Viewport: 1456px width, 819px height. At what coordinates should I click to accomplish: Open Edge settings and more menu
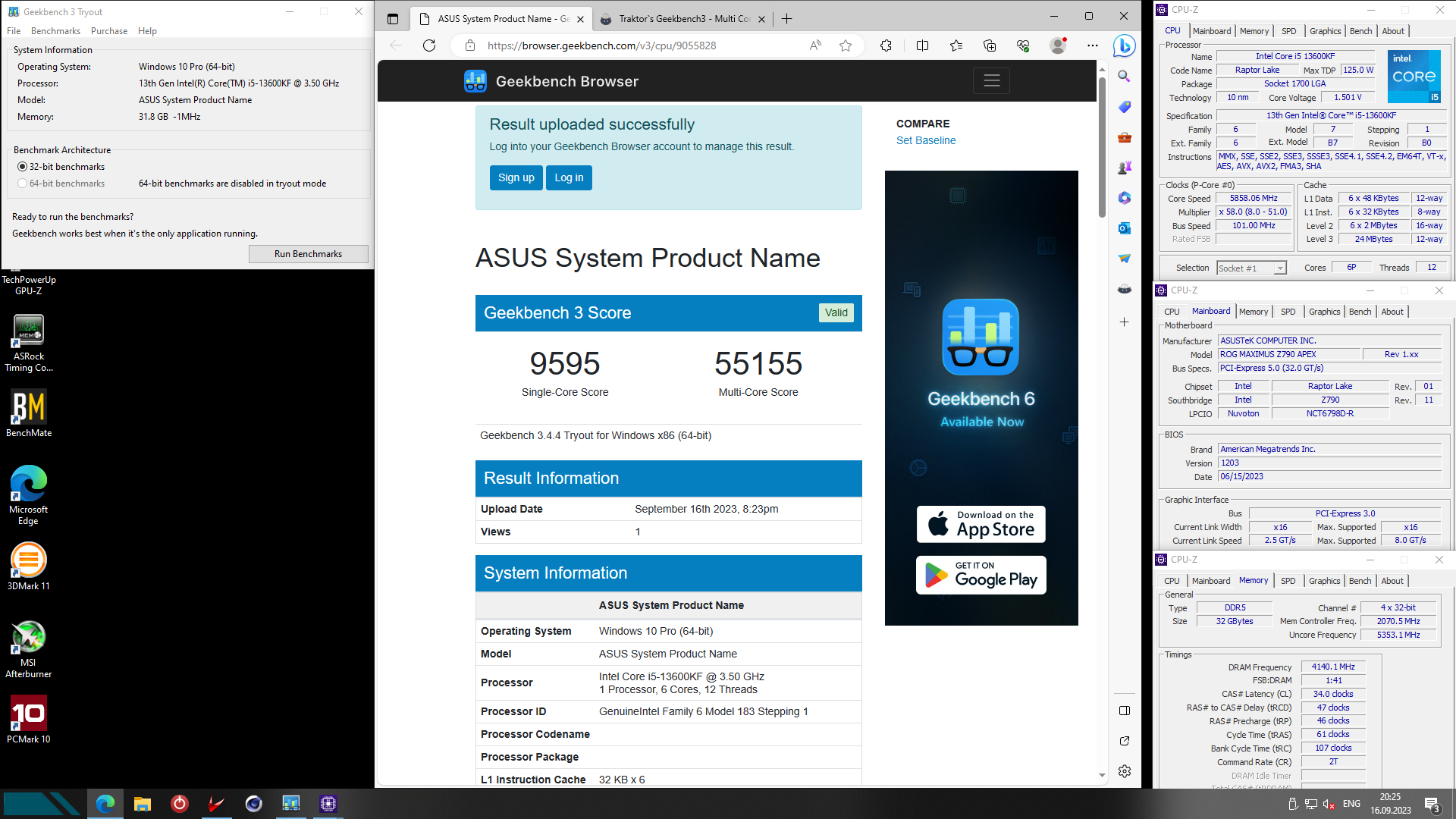point(1092,45)
